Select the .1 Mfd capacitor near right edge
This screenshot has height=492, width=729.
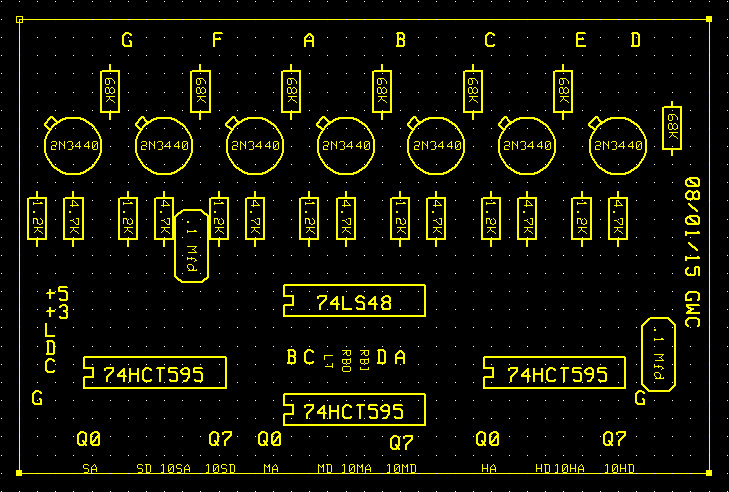pos(659,355)
